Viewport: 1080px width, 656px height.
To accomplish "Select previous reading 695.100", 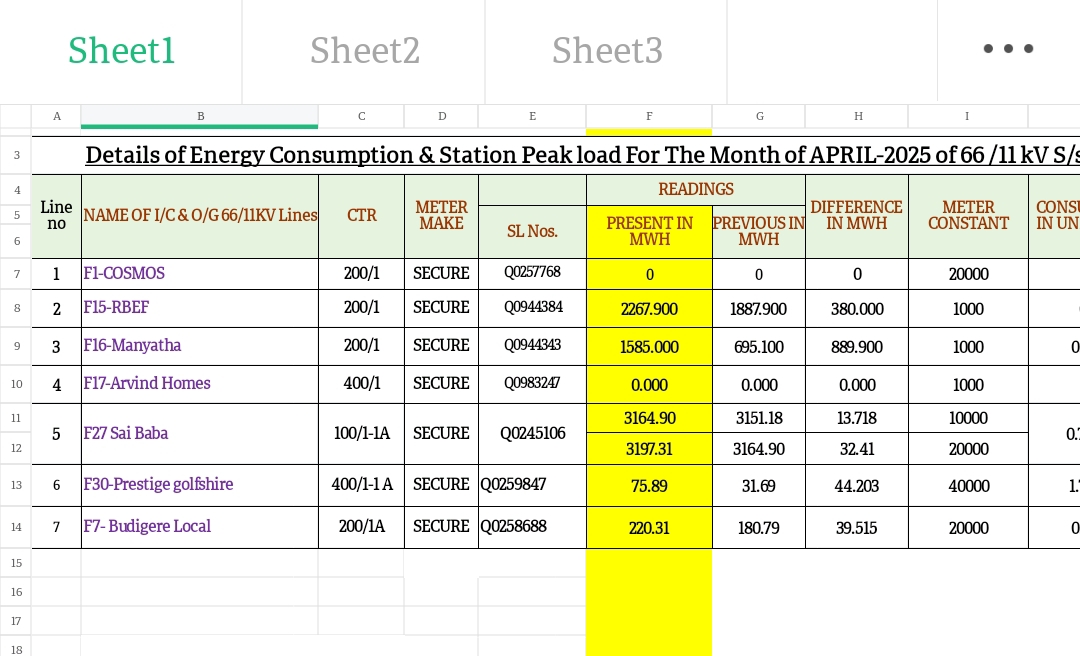I will click(x=759, y=347).
